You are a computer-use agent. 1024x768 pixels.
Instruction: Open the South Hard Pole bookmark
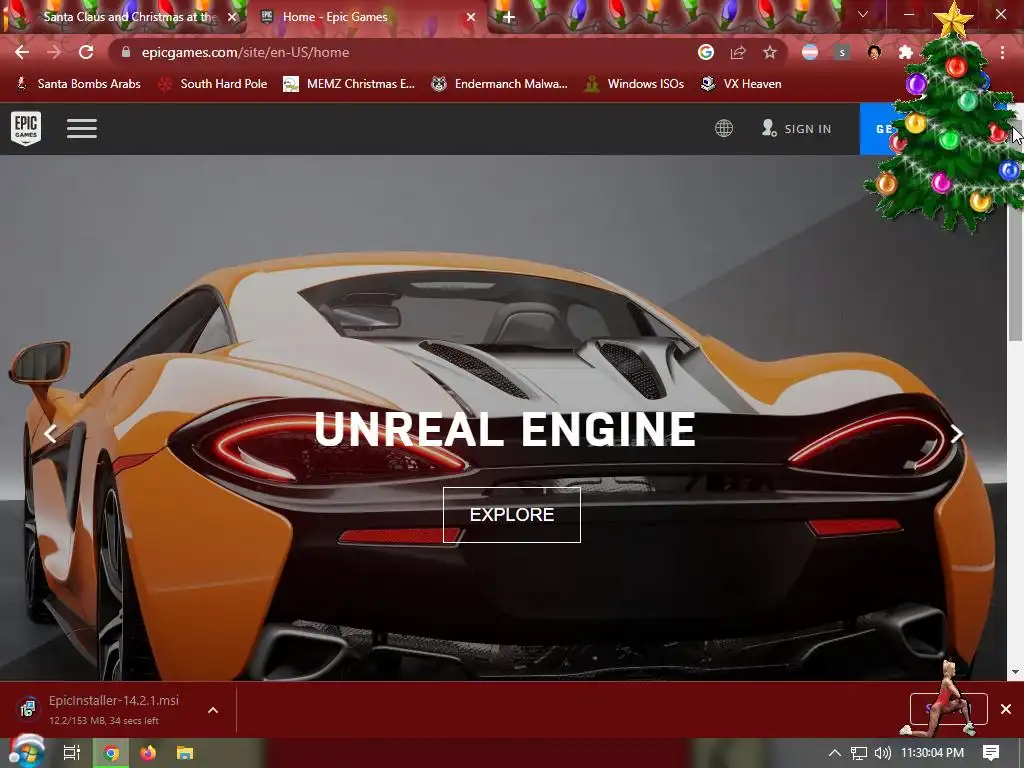pyautogui.click(x=213, y=84)
